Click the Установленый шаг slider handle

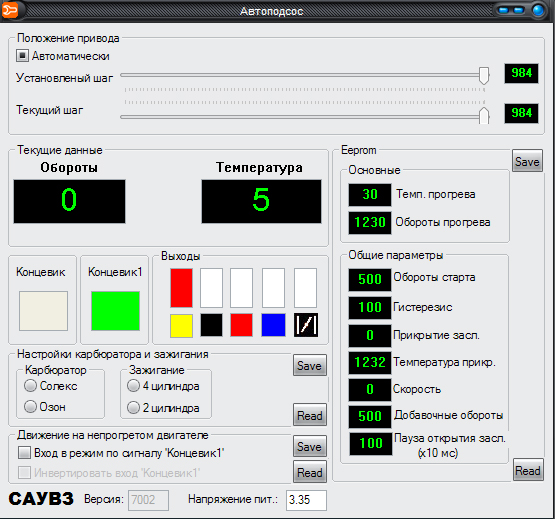coord(484,75)
